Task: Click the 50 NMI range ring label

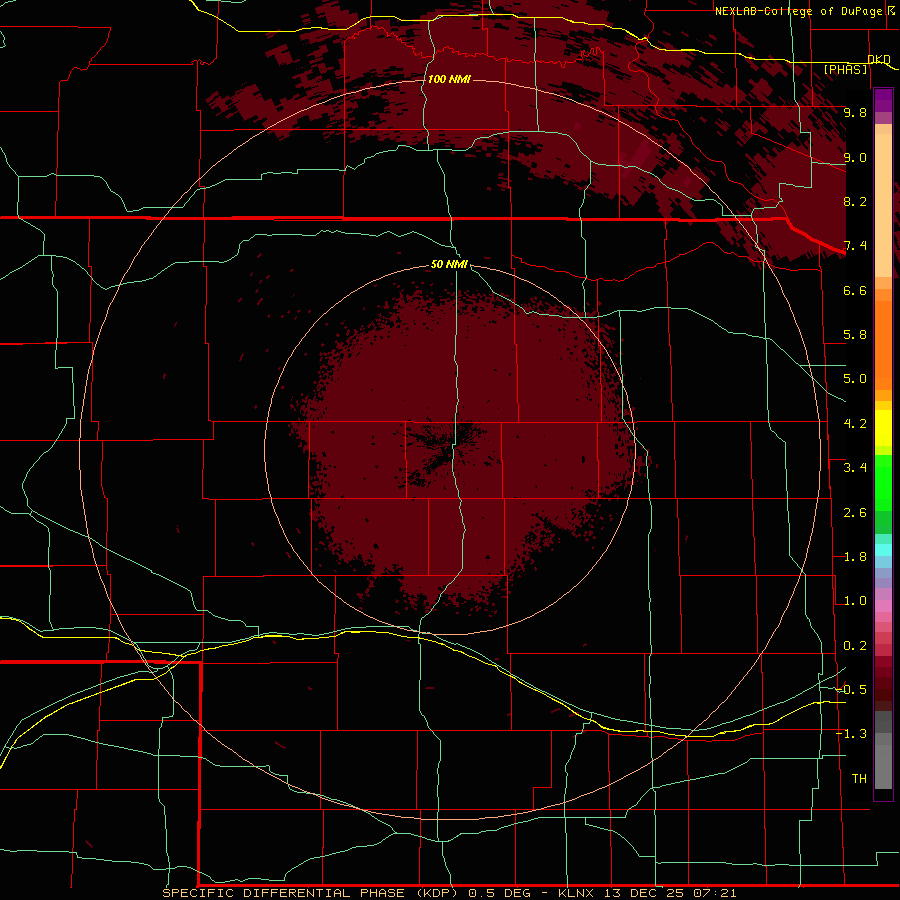Action: tap(449, 265)
